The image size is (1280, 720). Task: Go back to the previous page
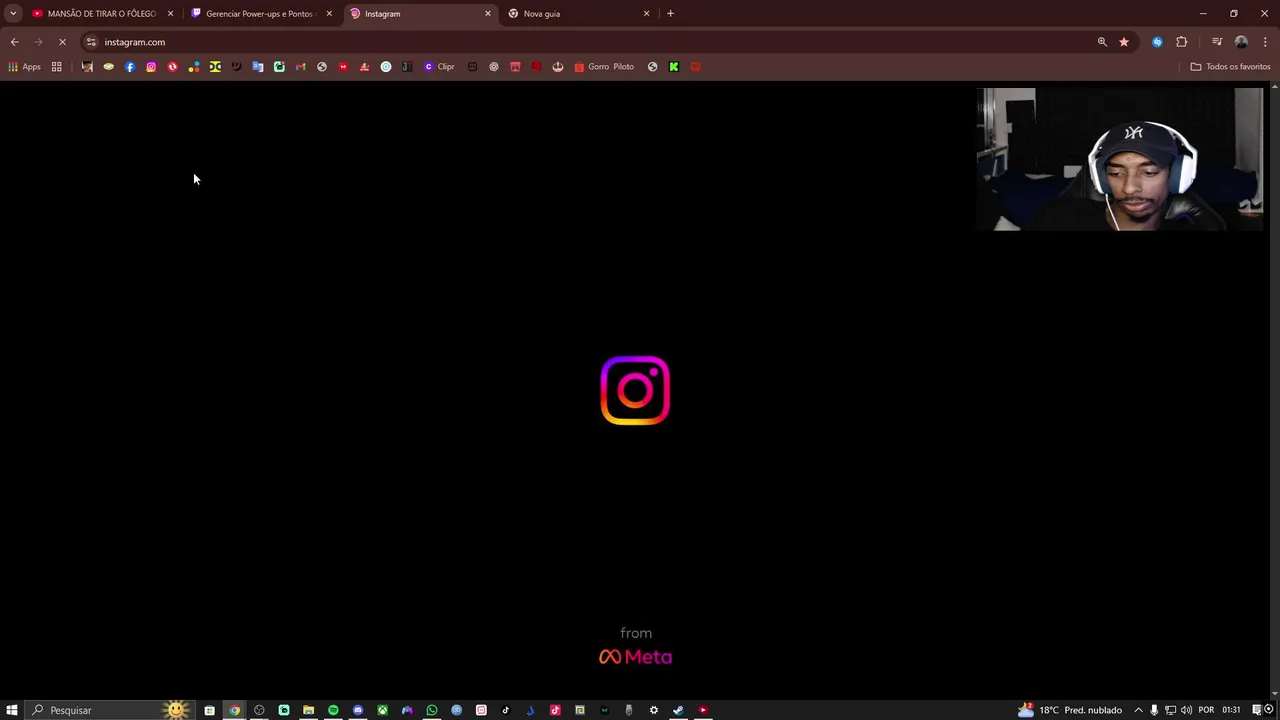coord(14,42)
